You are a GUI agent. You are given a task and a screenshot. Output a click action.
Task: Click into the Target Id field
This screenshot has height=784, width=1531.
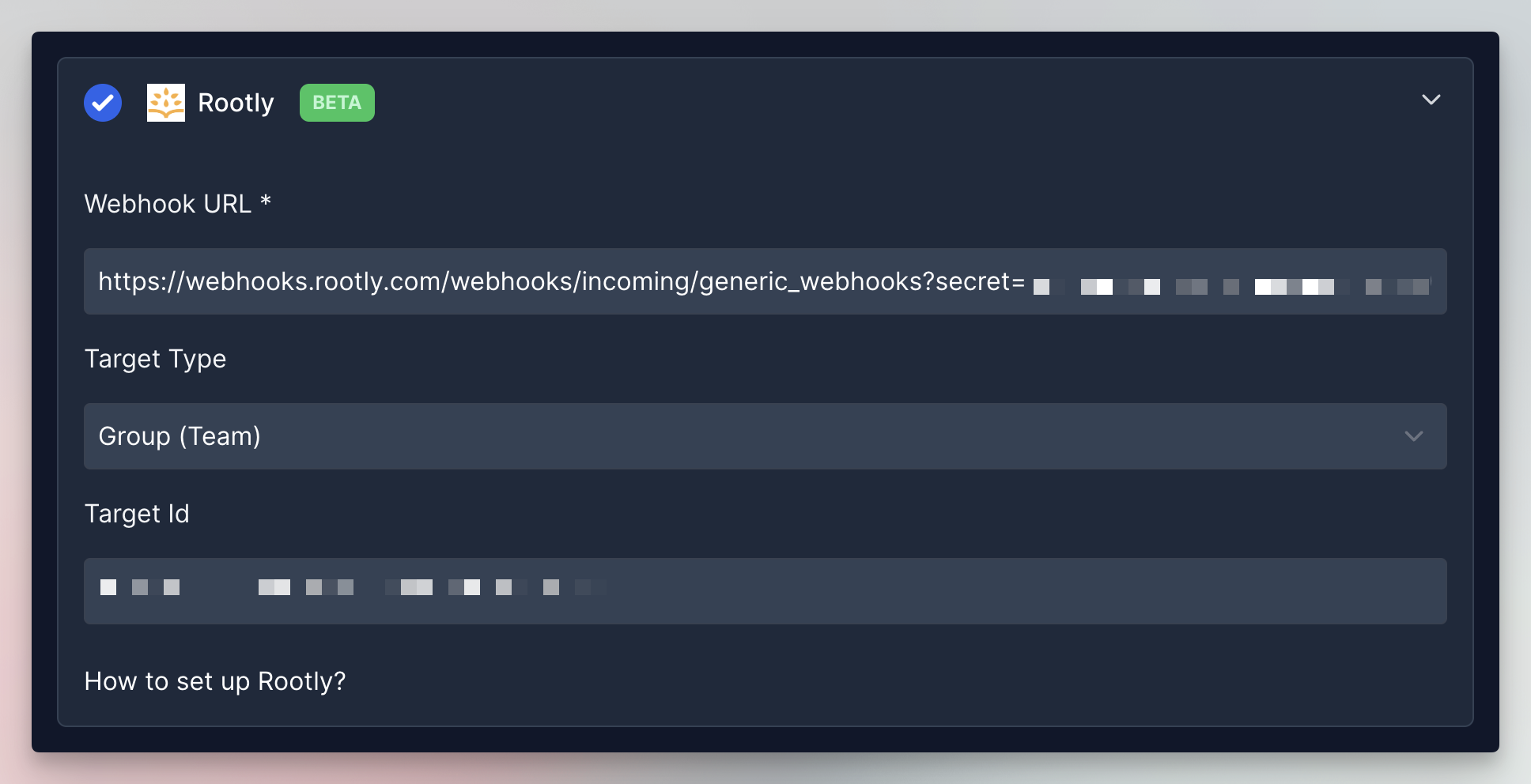pos(949,591)
